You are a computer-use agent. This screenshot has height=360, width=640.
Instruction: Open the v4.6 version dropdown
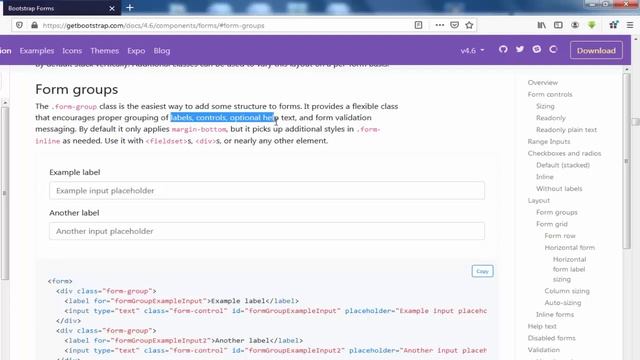(472, 51)
